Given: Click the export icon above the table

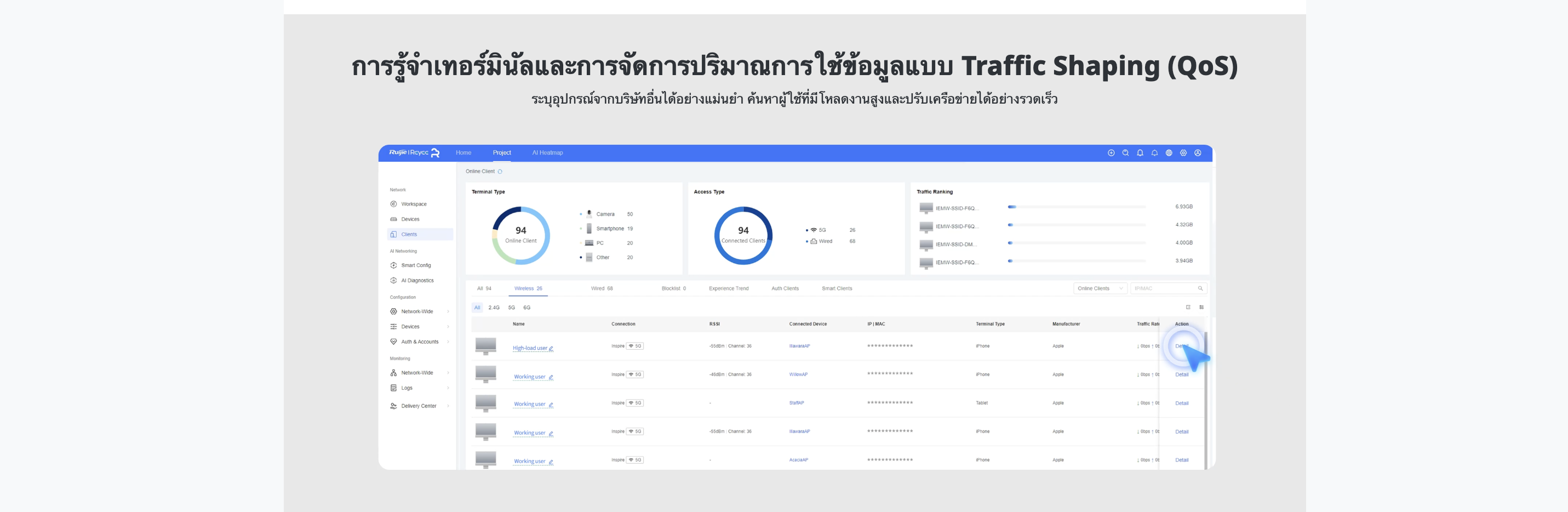Looking at the screenshot, I should pyautogui.click(x=1188, y=308).
